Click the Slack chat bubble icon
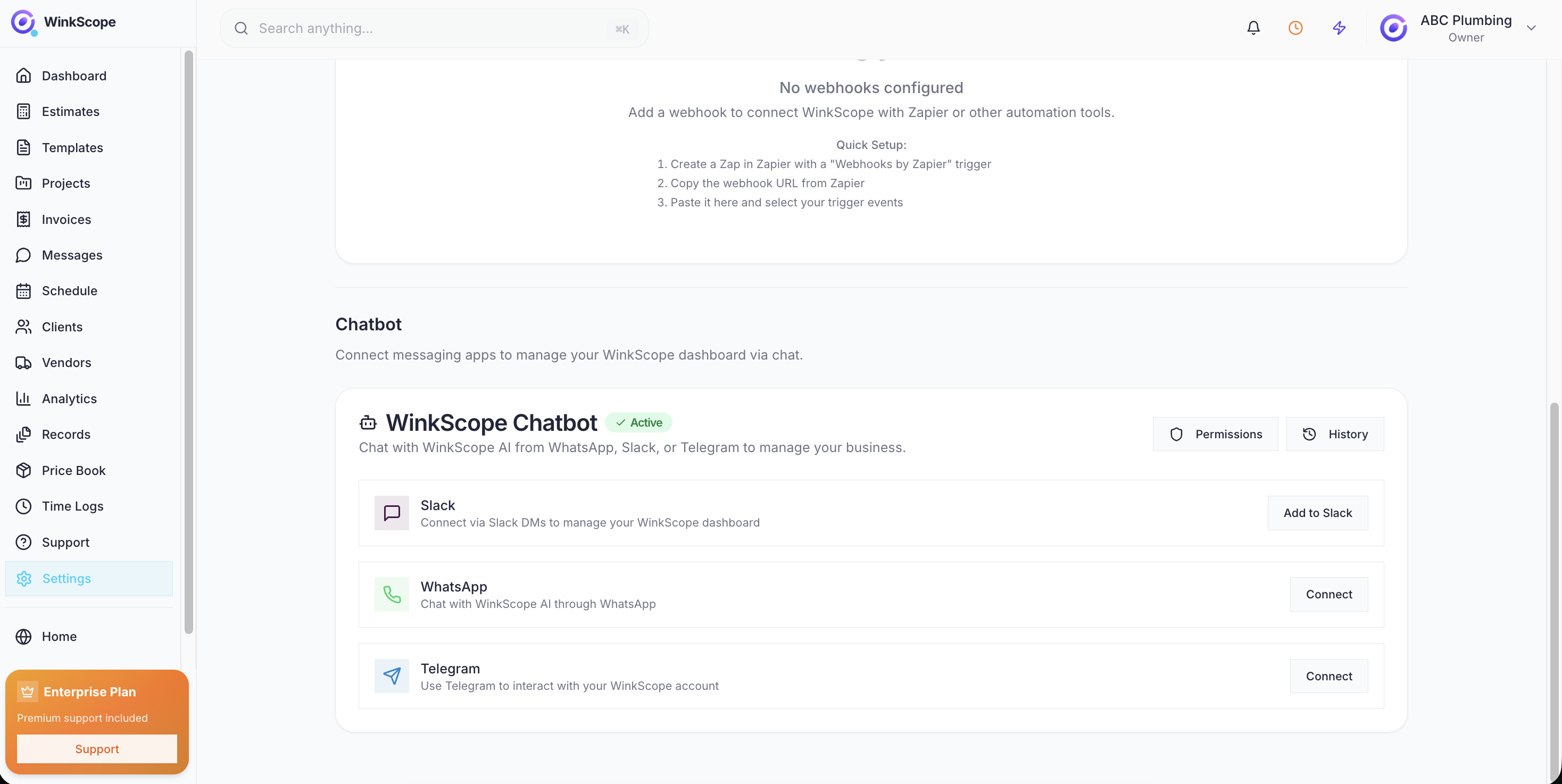The width and height of the screenshot is (1562, 784). coord(392,513)
